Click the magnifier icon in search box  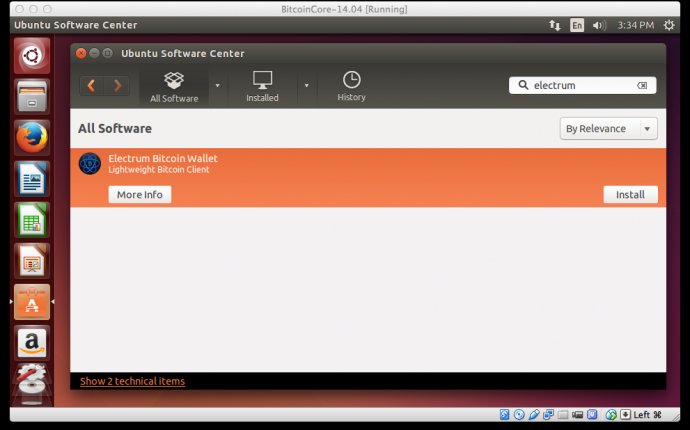[x=523, y=85]
